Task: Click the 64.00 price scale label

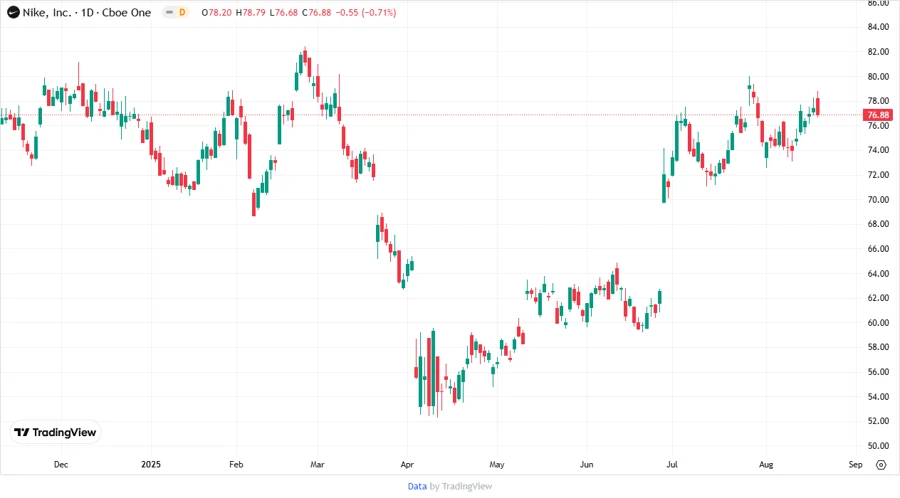Action: tap(878, 273)
